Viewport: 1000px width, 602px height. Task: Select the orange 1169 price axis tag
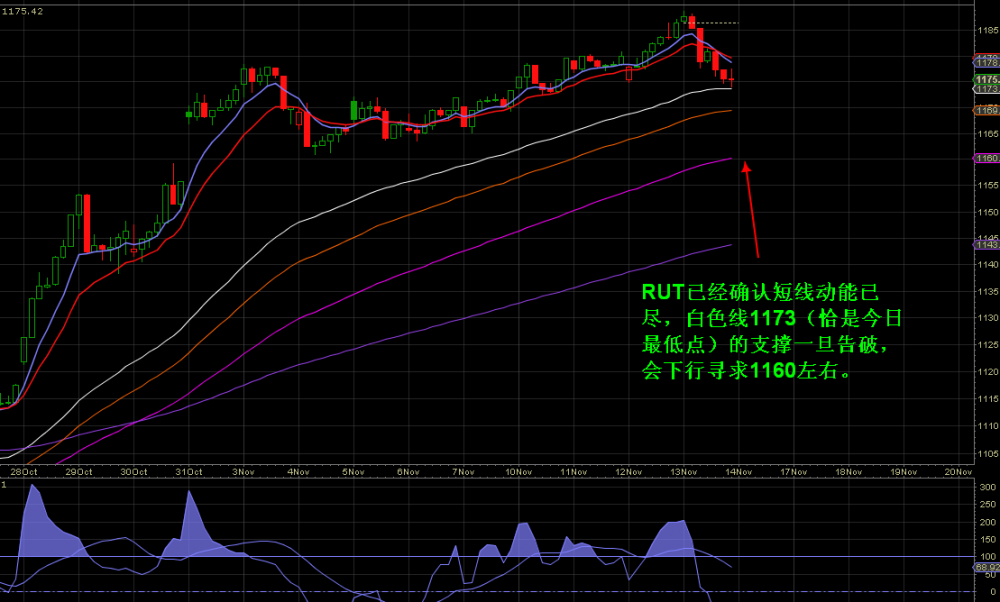[x=986, y=109]
